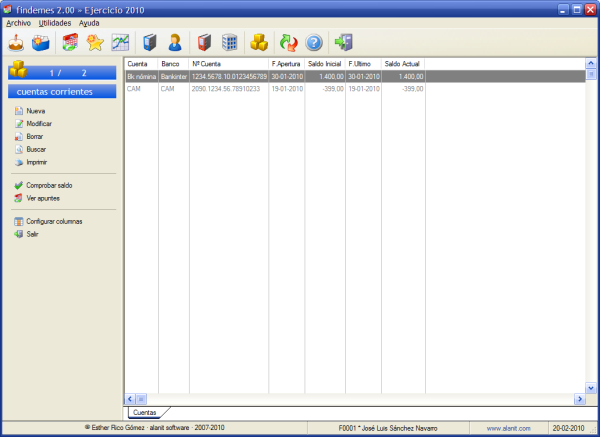Screen dimensions: 600x437
Task: Open the Archivo menu
Action: (19, 22)
